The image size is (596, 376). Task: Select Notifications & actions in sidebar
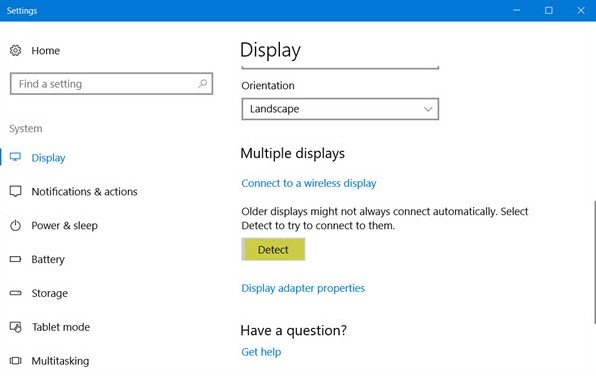84,192
